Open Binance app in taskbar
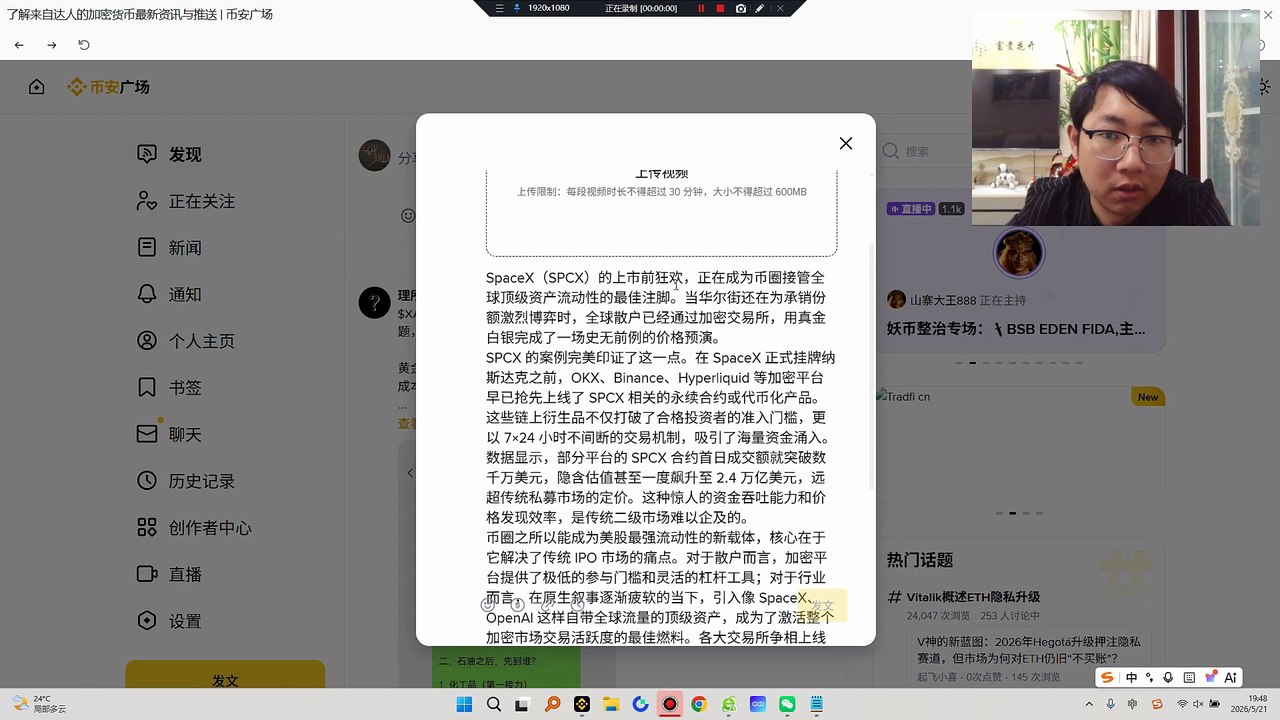This screenshot has height=720, width=1280. (582, 705)
